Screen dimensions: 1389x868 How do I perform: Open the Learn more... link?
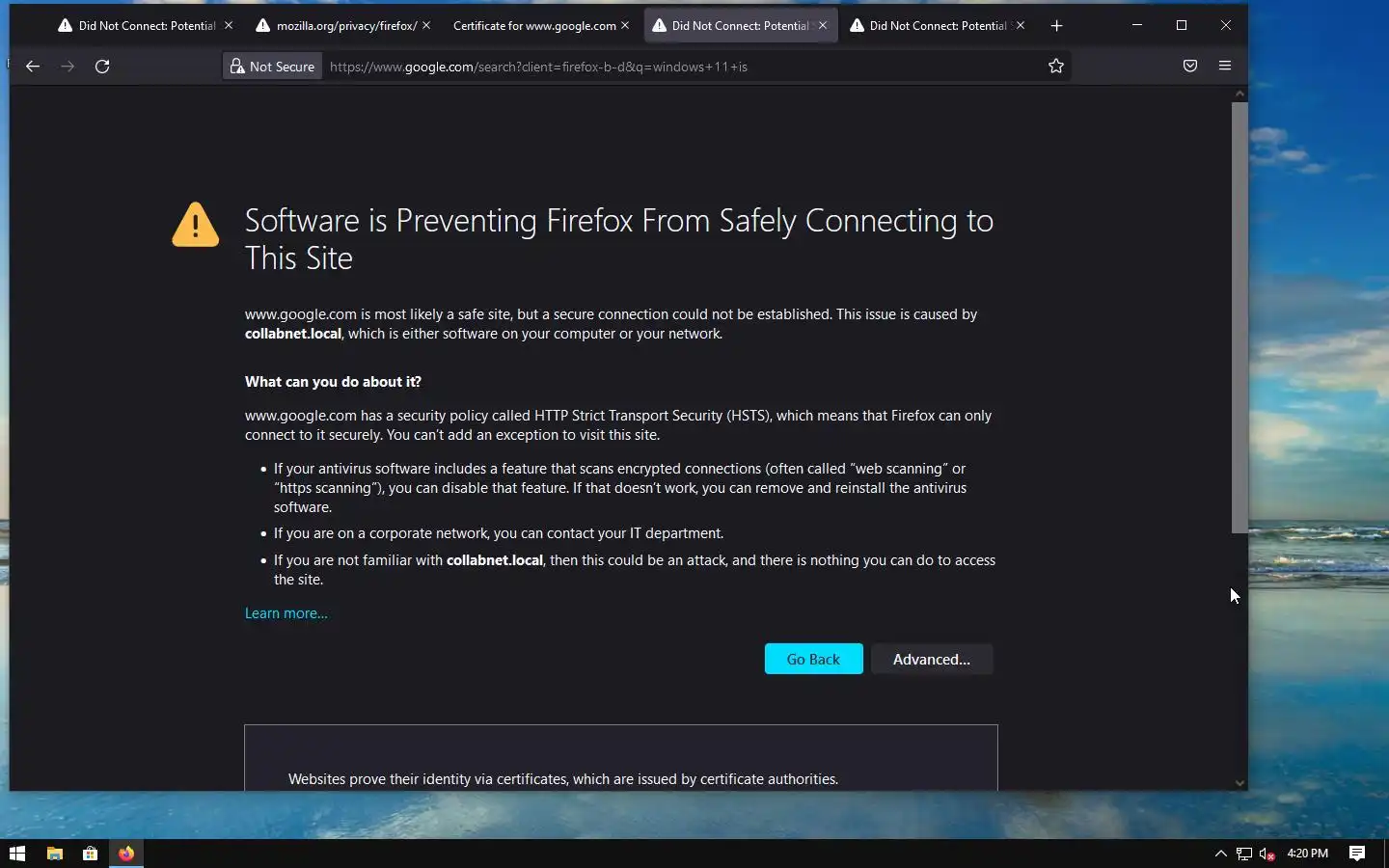click(286, 613)
